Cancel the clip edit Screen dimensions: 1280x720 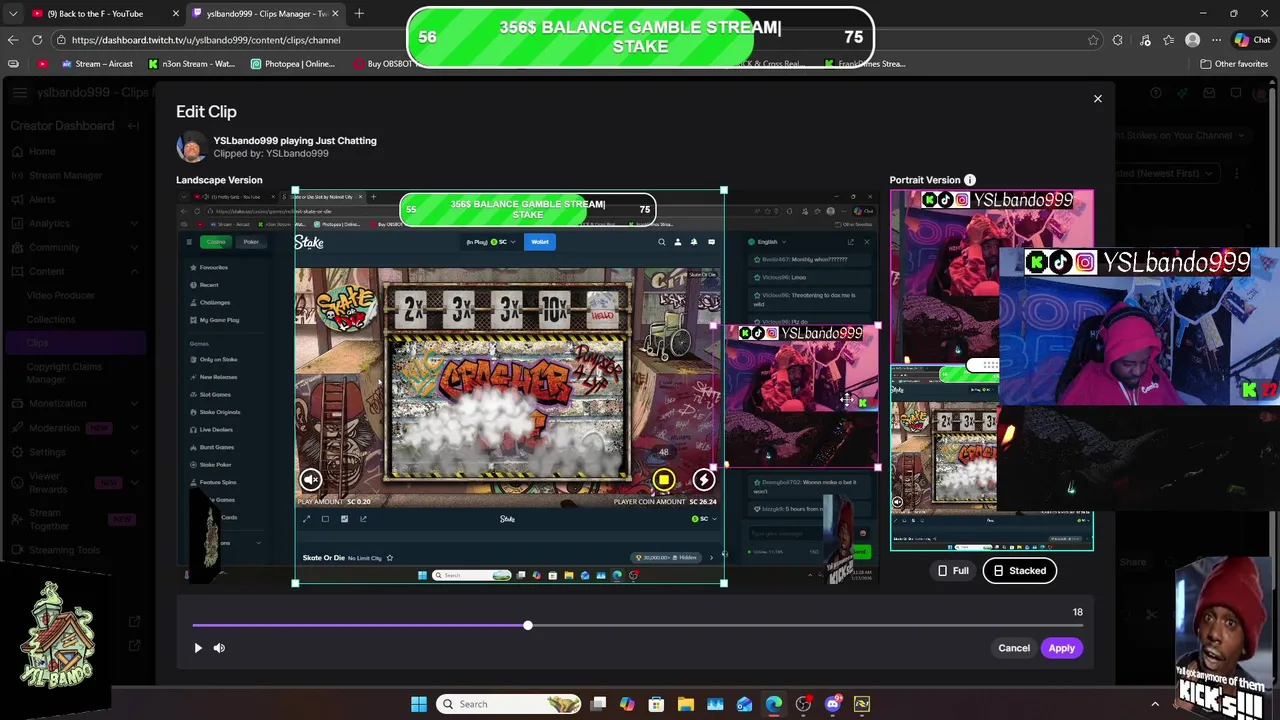pos(1013,648)
